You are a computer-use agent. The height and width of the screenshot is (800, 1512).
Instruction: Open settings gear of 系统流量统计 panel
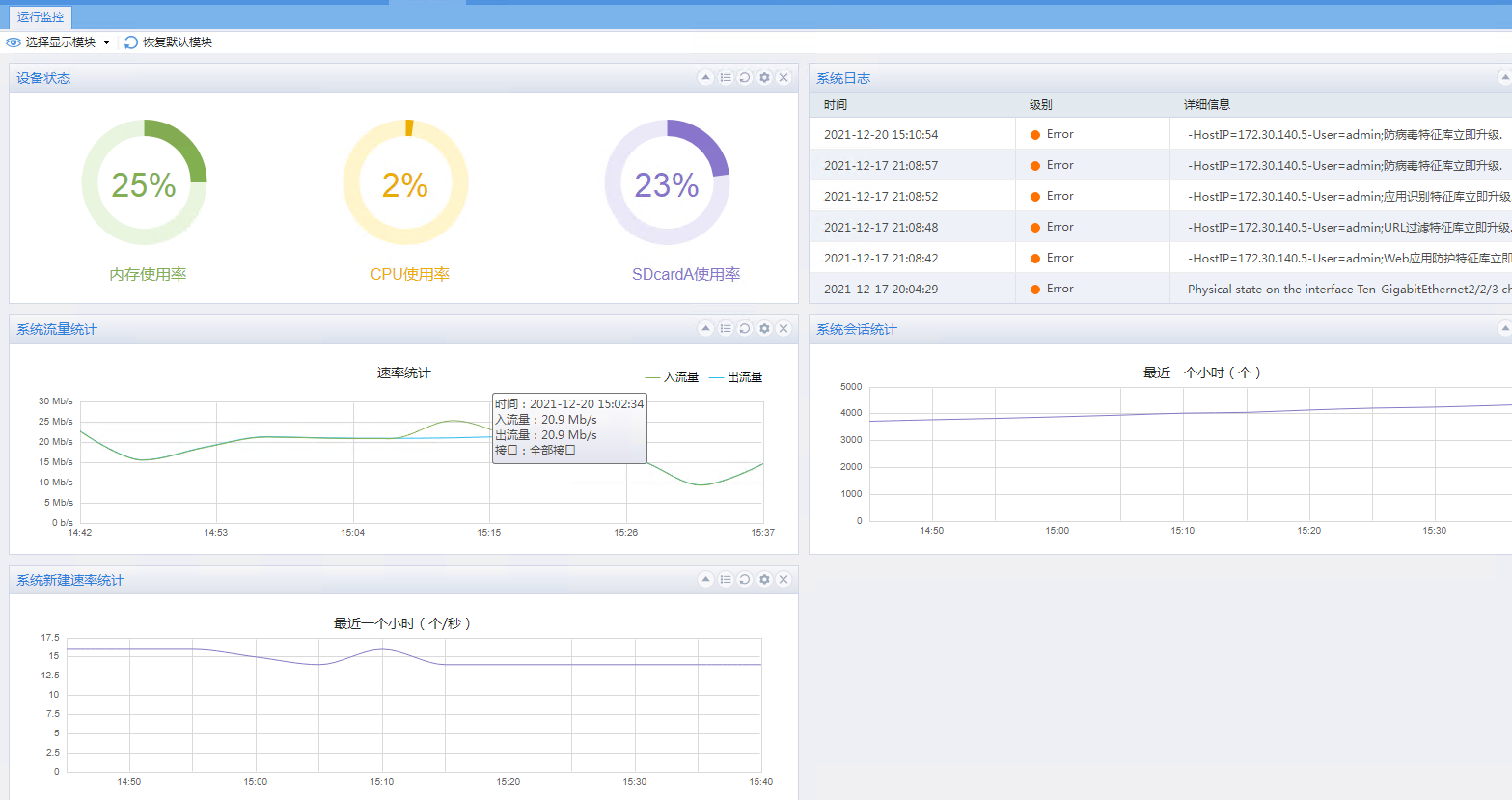(764, 329)
